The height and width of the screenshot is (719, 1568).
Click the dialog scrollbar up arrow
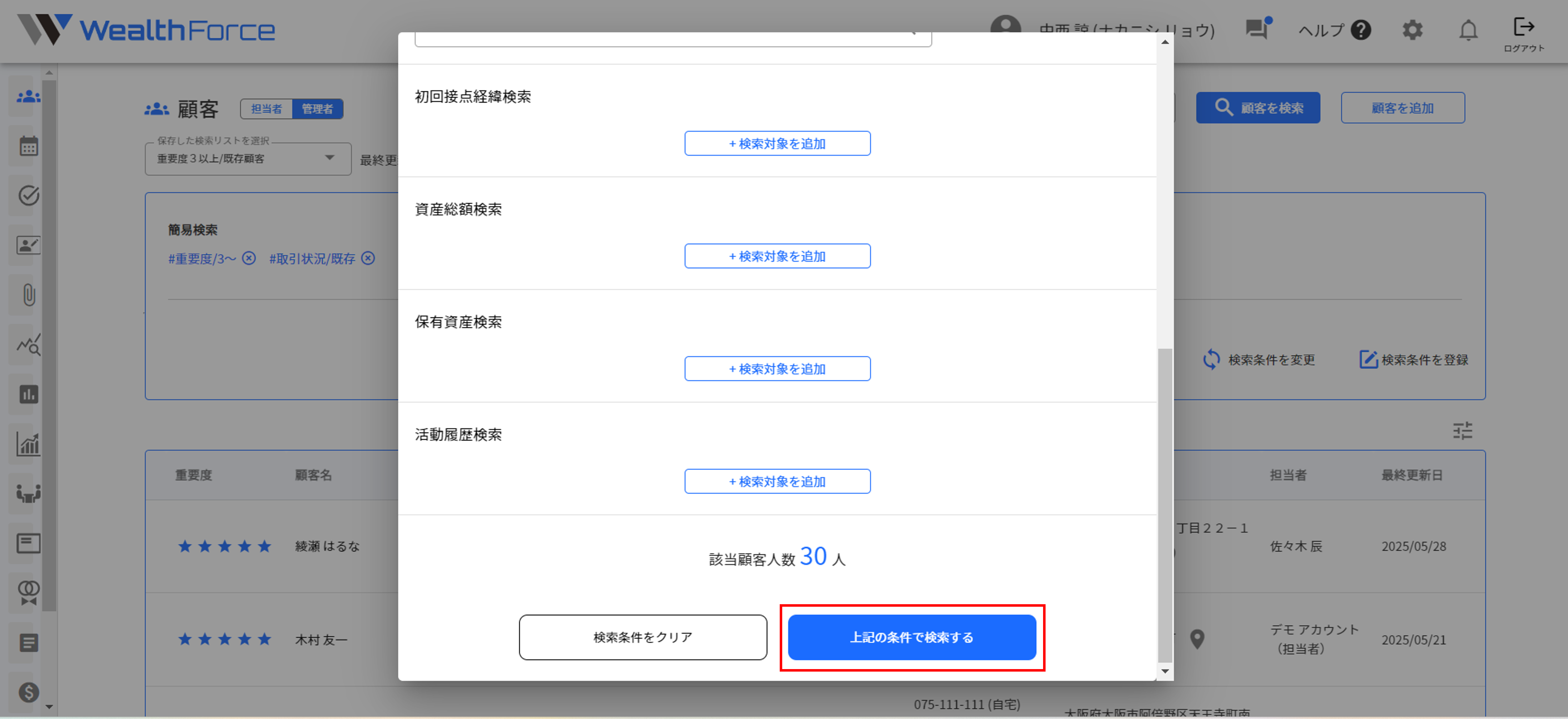1165,41
